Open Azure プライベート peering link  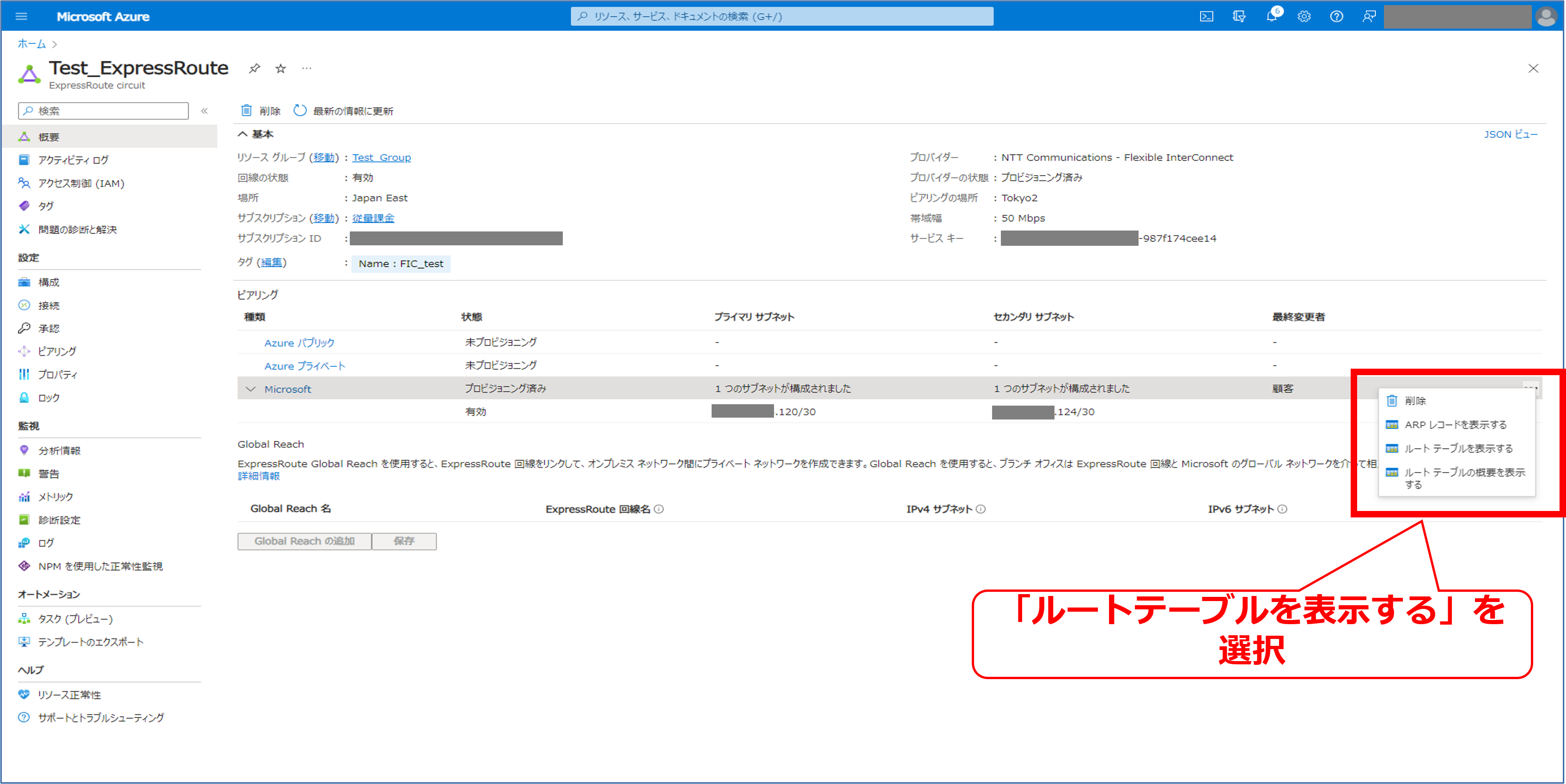(305, 366)
